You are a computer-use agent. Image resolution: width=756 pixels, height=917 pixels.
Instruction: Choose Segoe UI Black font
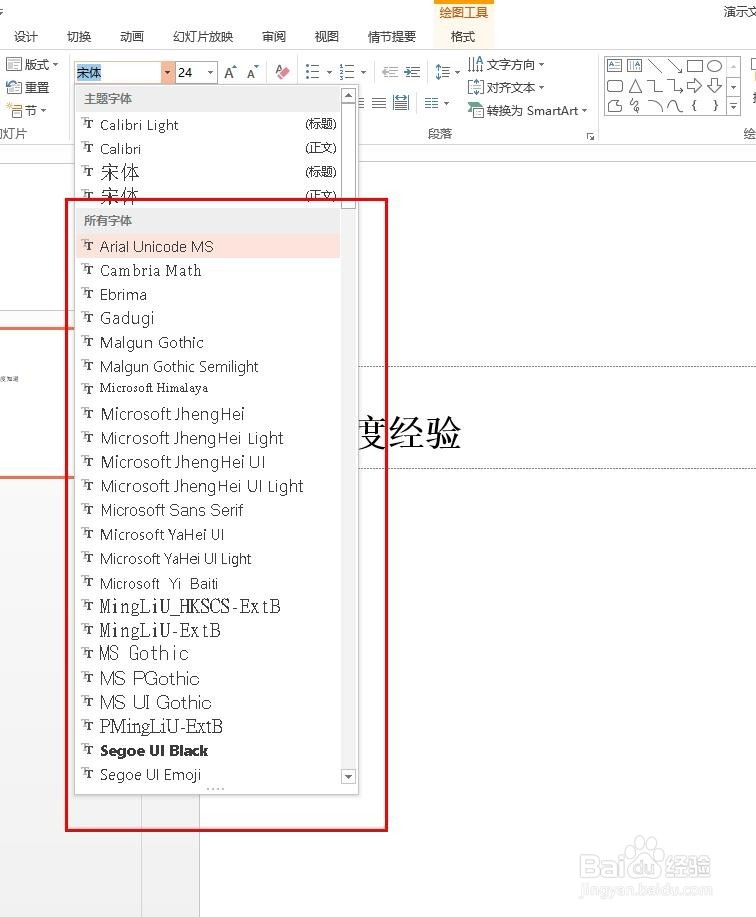208,750
